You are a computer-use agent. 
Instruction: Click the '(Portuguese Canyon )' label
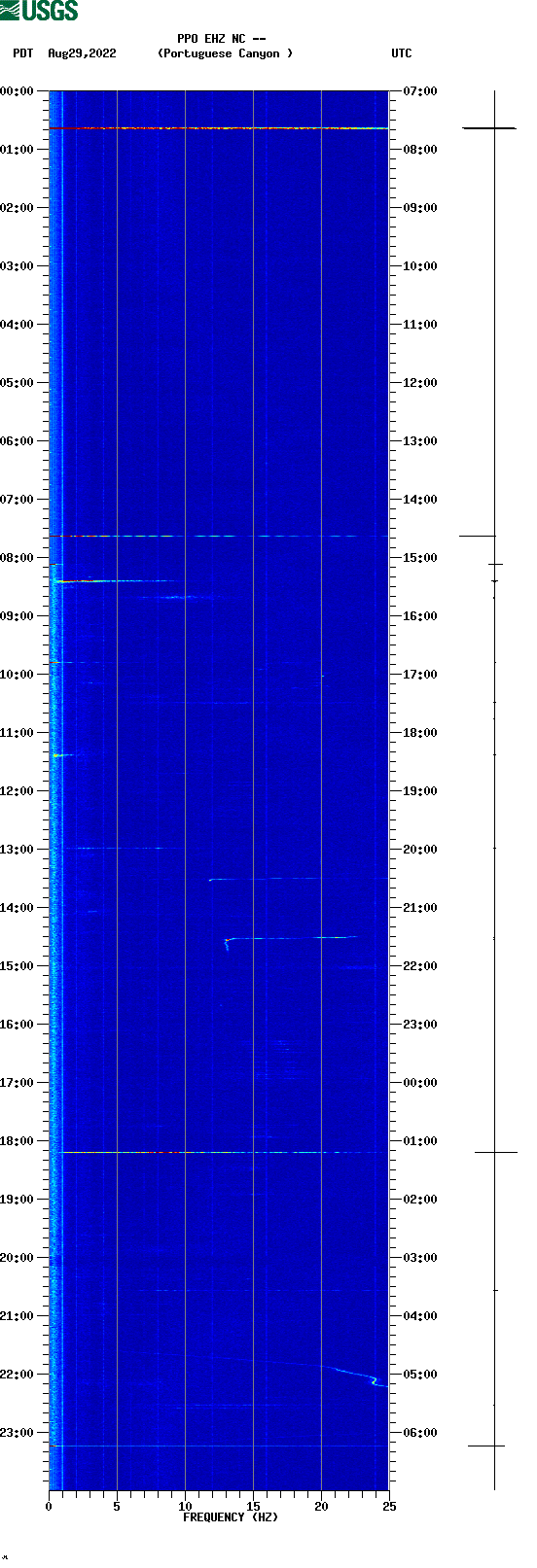coord(225,53)
